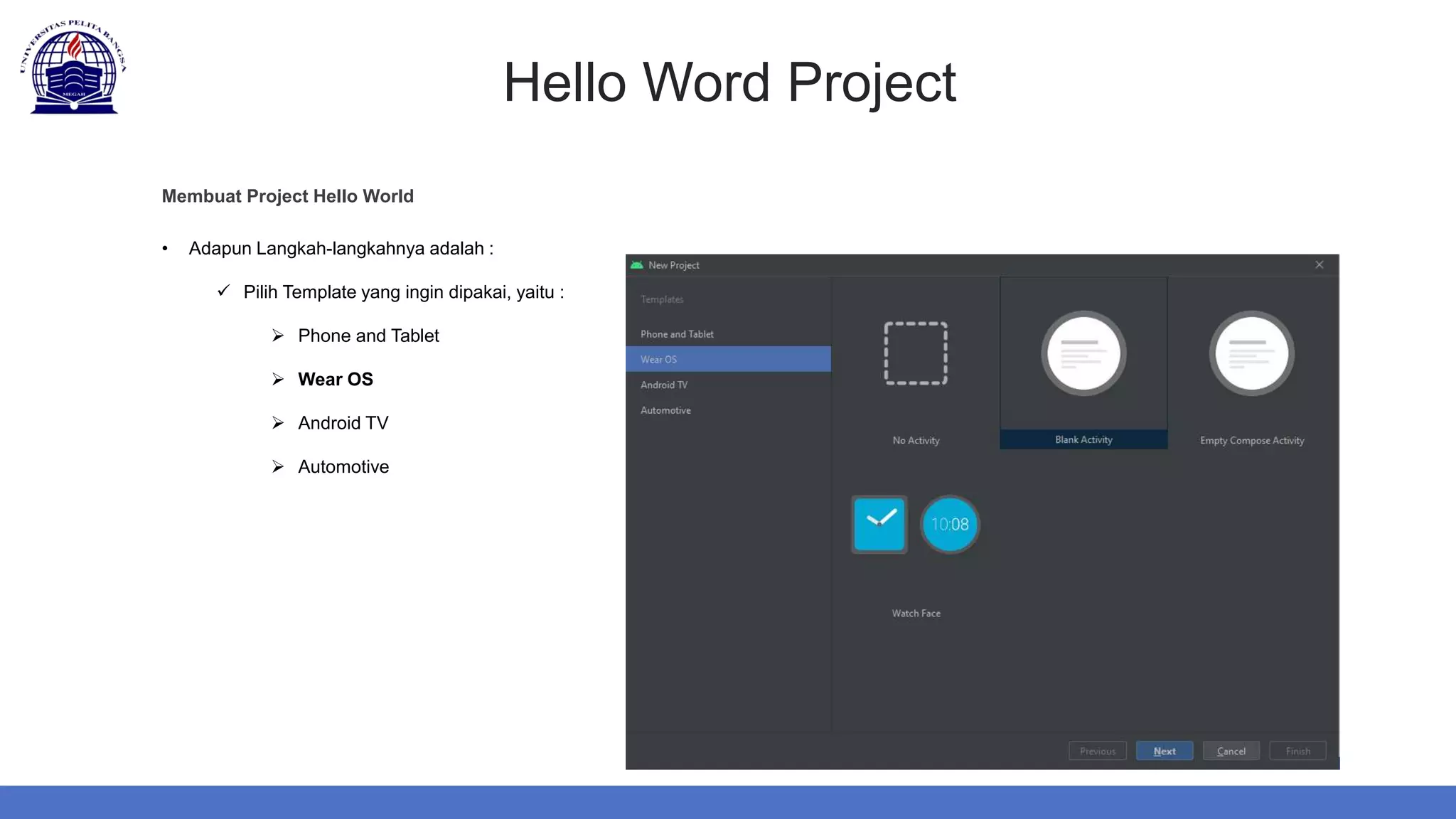Close the New Project dialog
The height and width of the screenshot is (819, 1456).
coord(1319,264)
